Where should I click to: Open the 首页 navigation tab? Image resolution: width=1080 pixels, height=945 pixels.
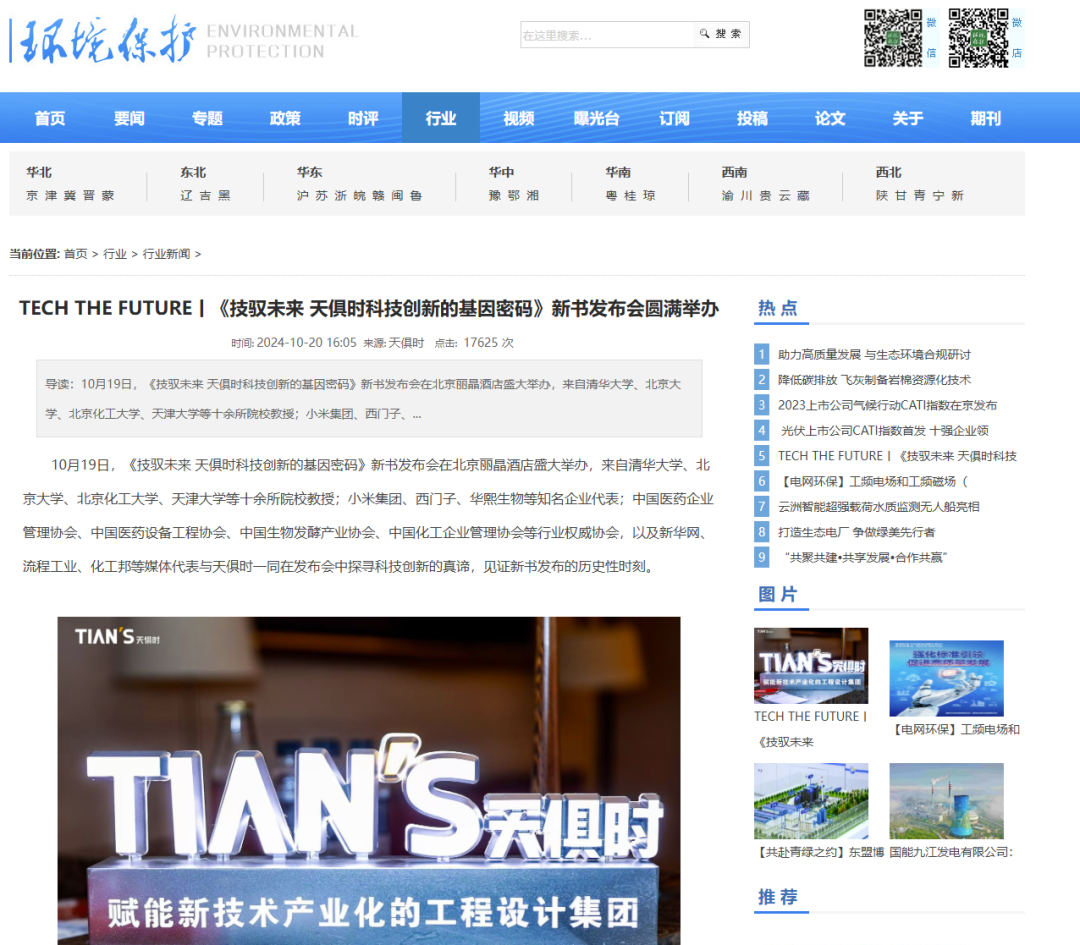(50, 118)
